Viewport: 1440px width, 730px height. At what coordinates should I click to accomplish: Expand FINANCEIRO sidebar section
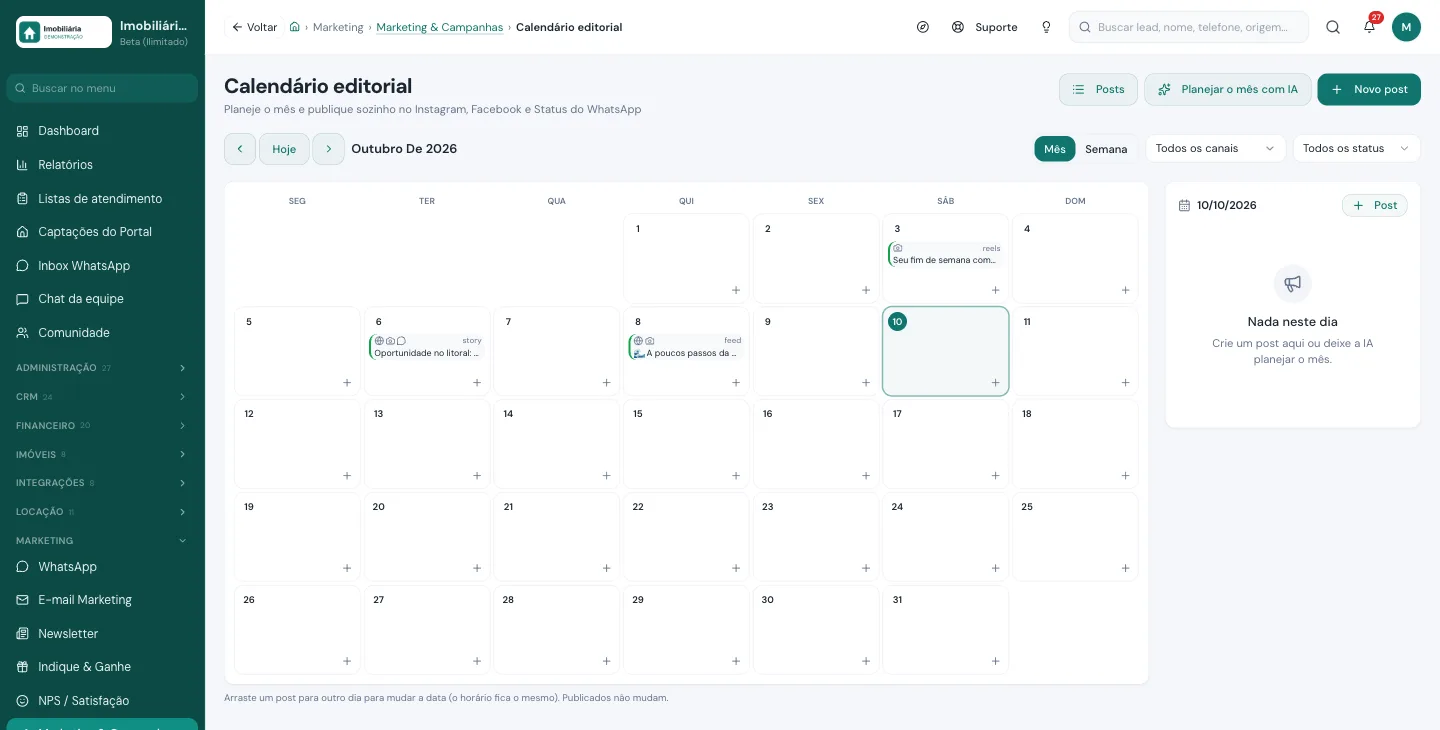(102, 426)
